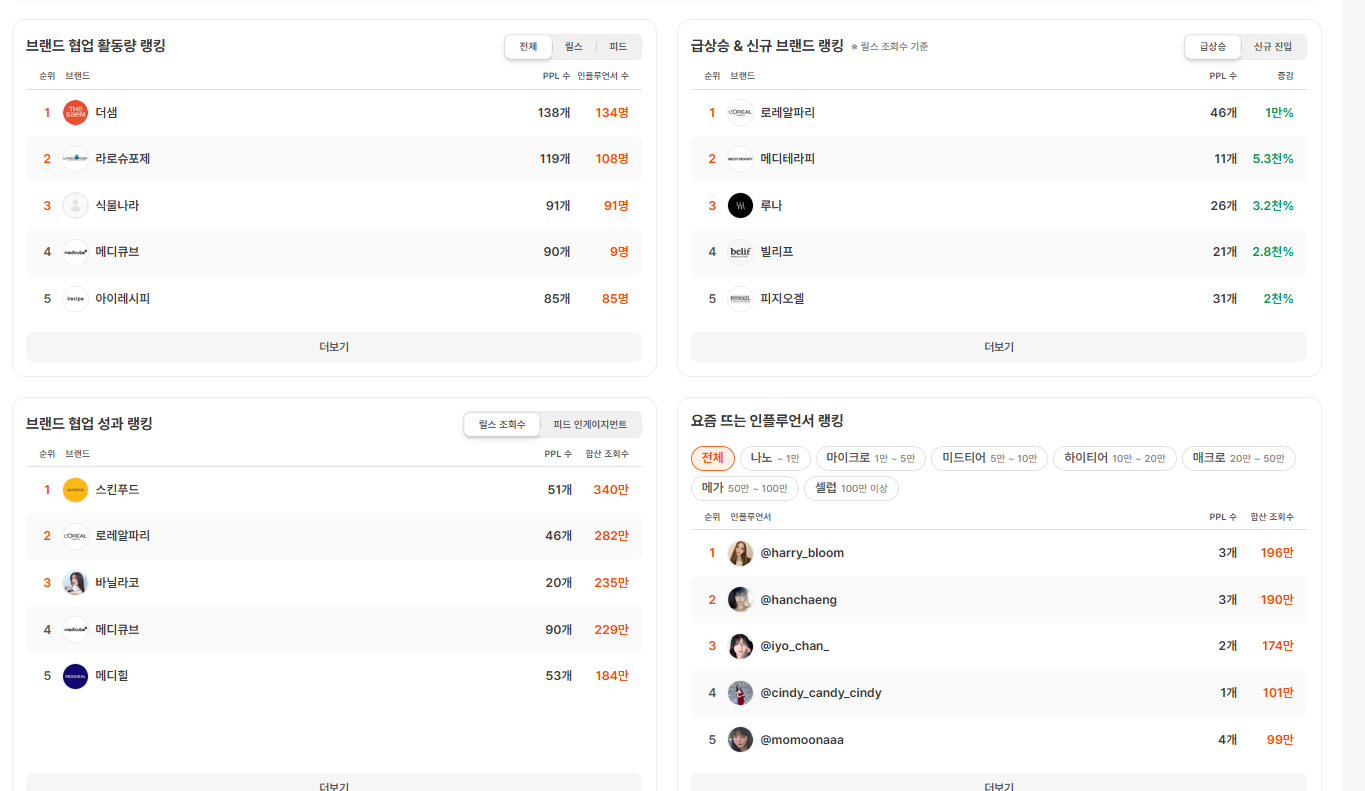1365x791 pixels.
Task: Click the 루나 brand name
Action: (x=771, y=206)
